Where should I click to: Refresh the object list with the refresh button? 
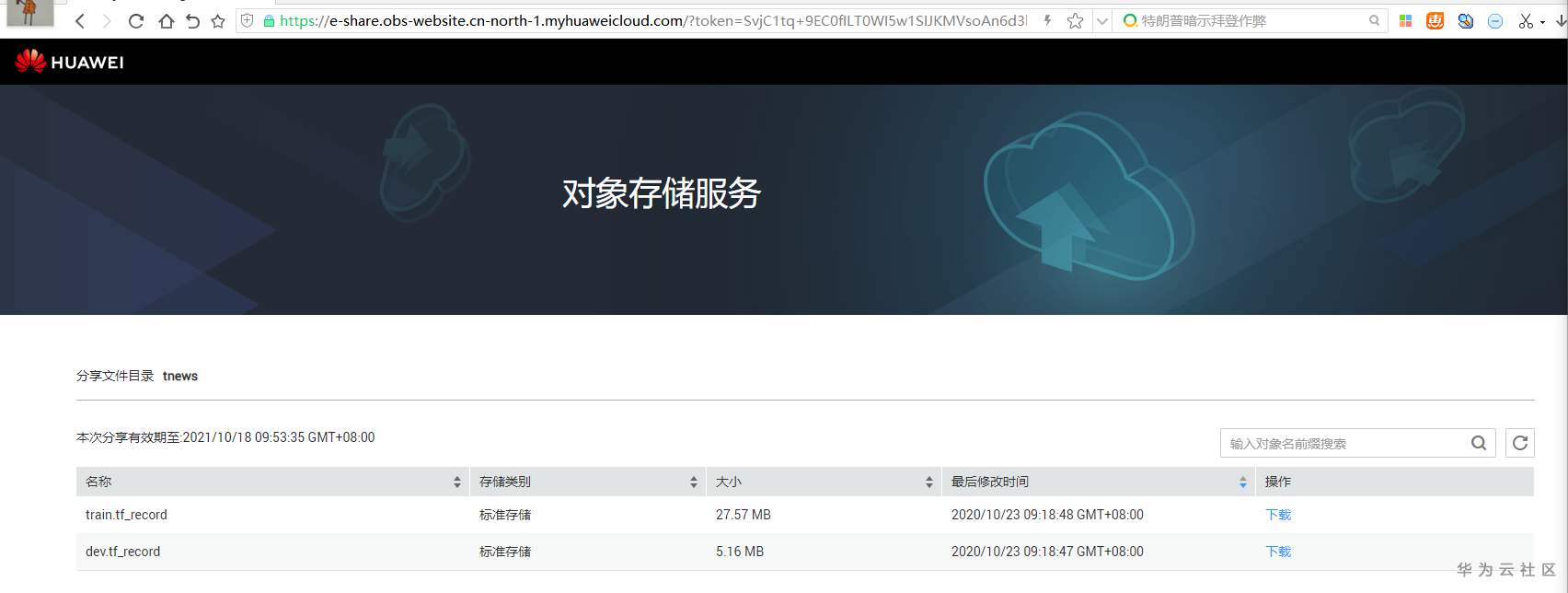pyautogui.click(x=1520, y=443)
